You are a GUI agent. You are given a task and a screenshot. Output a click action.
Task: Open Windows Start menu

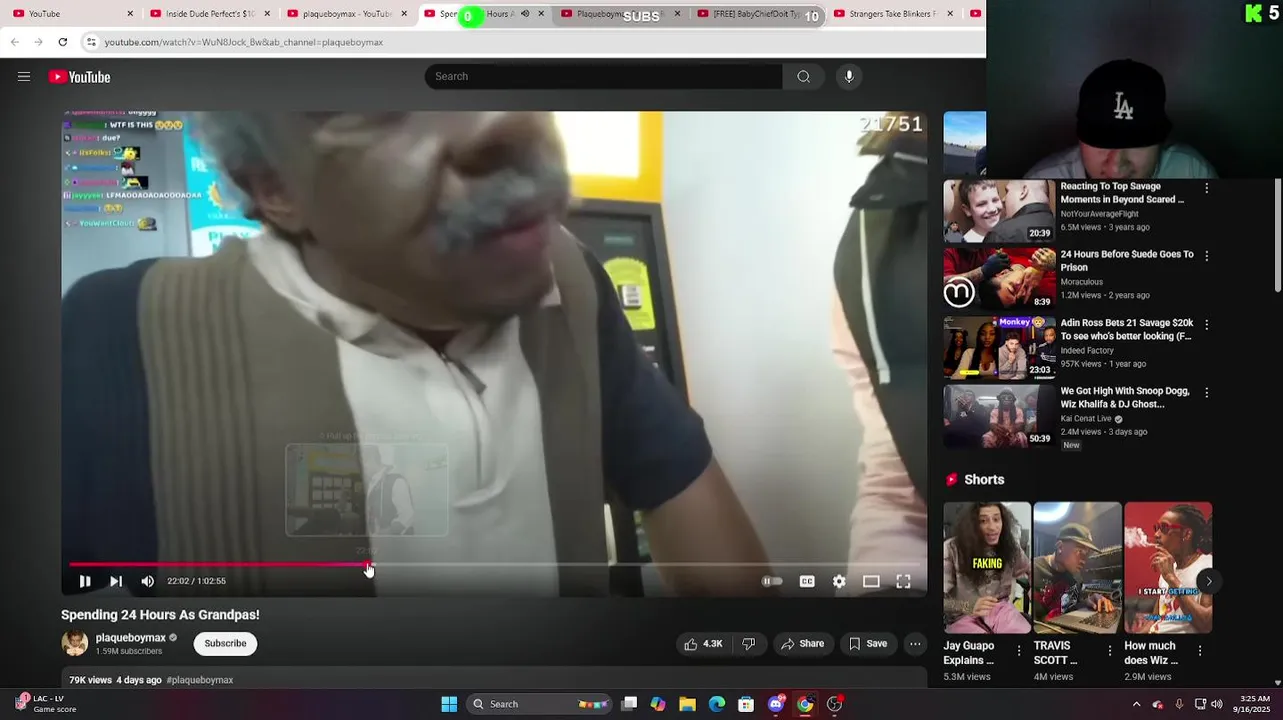point(449,704)
